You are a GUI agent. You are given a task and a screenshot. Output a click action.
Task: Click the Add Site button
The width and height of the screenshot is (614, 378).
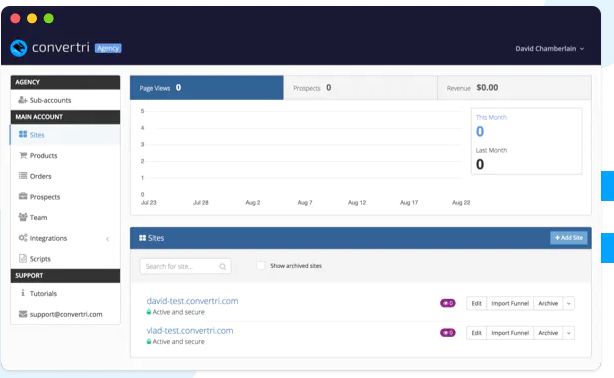[569, 238]
